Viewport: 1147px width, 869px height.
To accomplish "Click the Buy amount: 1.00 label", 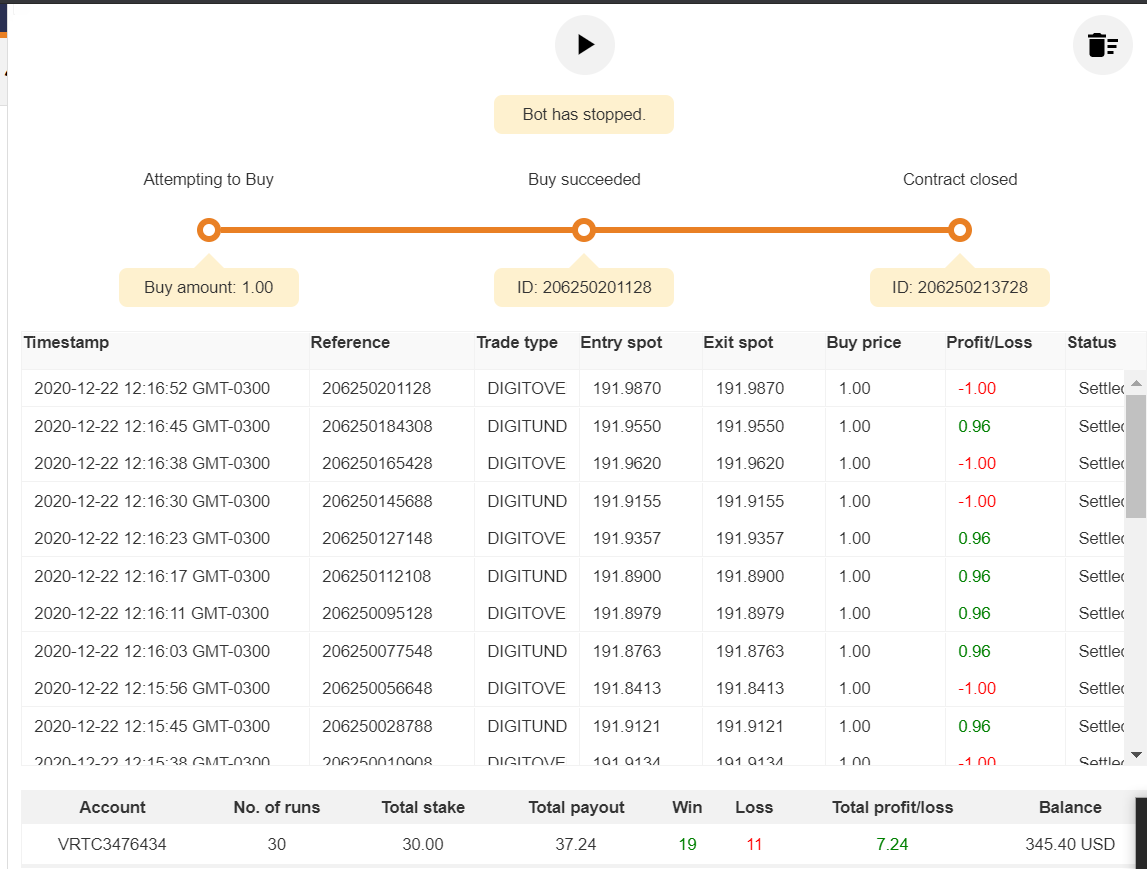I will pyautogui.click(x=208, y=287).
